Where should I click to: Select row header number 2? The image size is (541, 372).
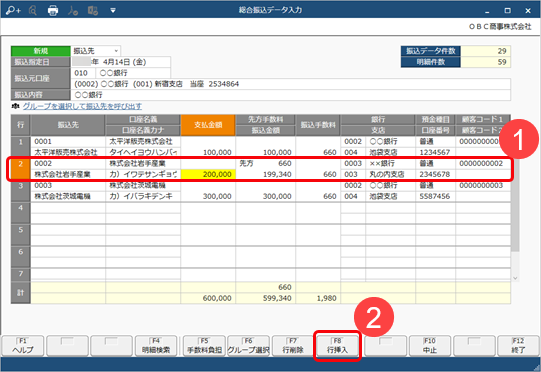(x=21, y=169)
